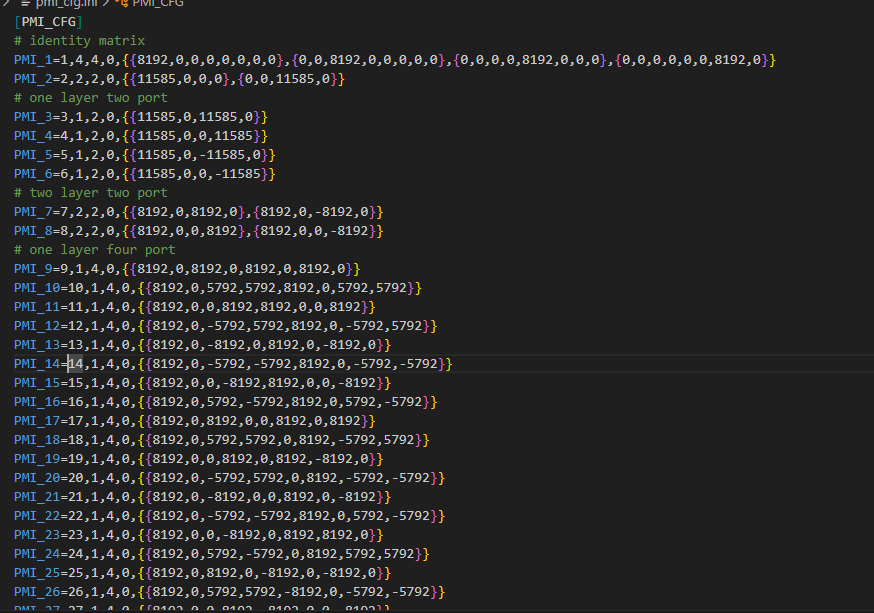
Task: Click the closing brace ending the PMI_1 line
Action: [x=771, y=60]
